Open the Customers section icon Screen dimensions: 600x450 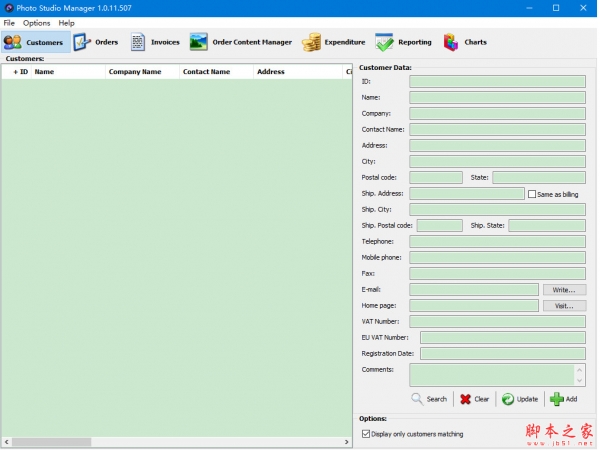[13, 42]
